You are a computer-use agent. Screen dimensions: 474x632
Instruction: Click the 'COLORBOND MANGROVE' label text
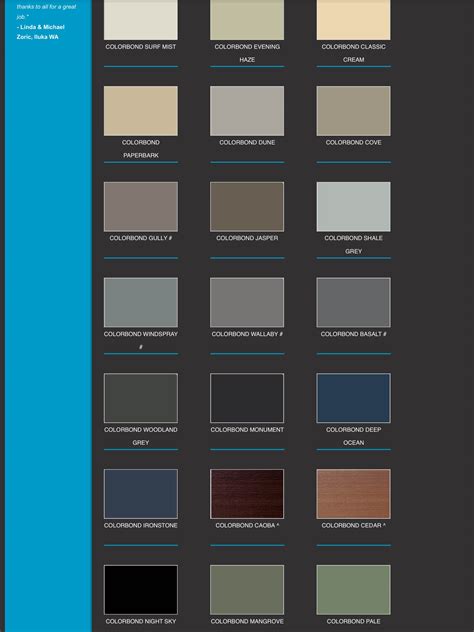coord(247,621)
